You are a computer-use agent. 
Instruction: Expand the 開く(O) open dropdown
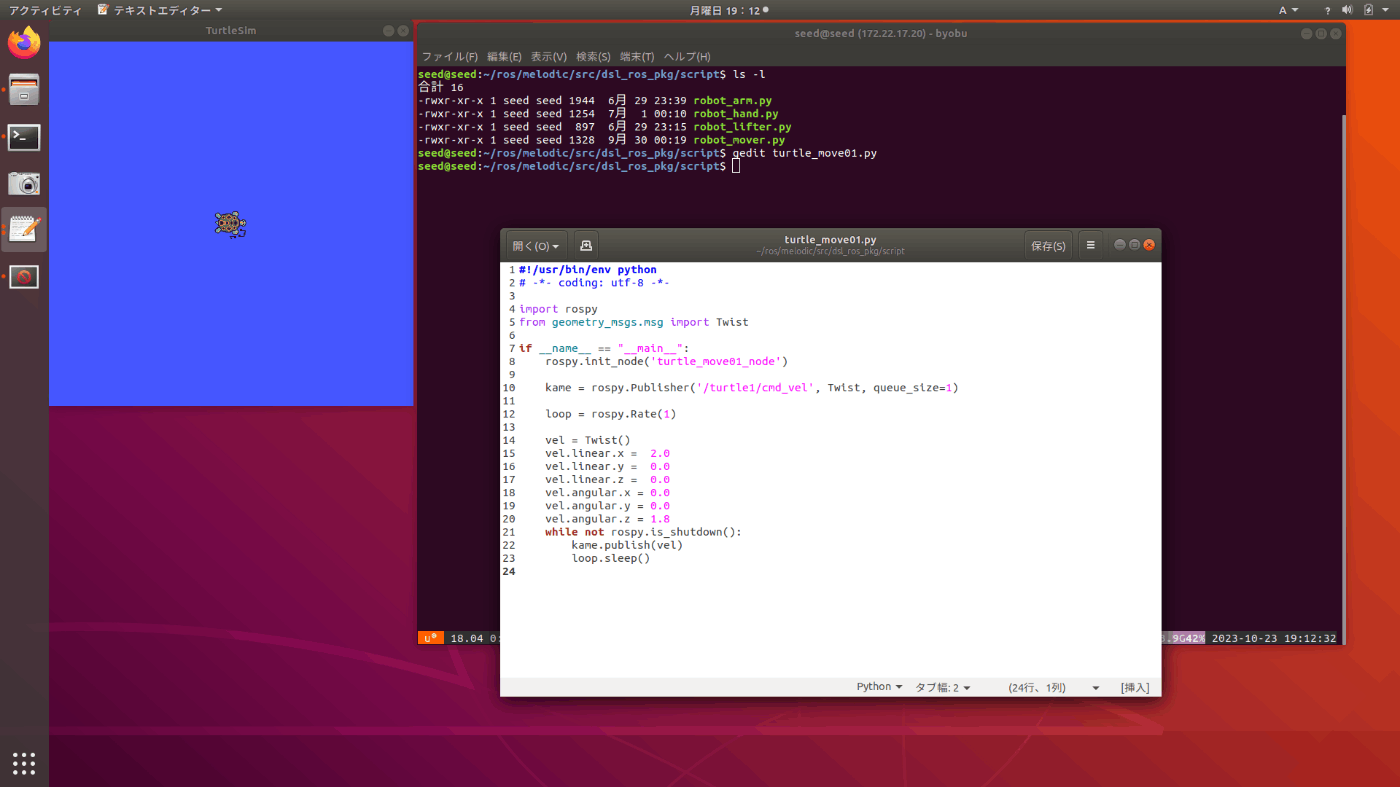coord(536,245)
